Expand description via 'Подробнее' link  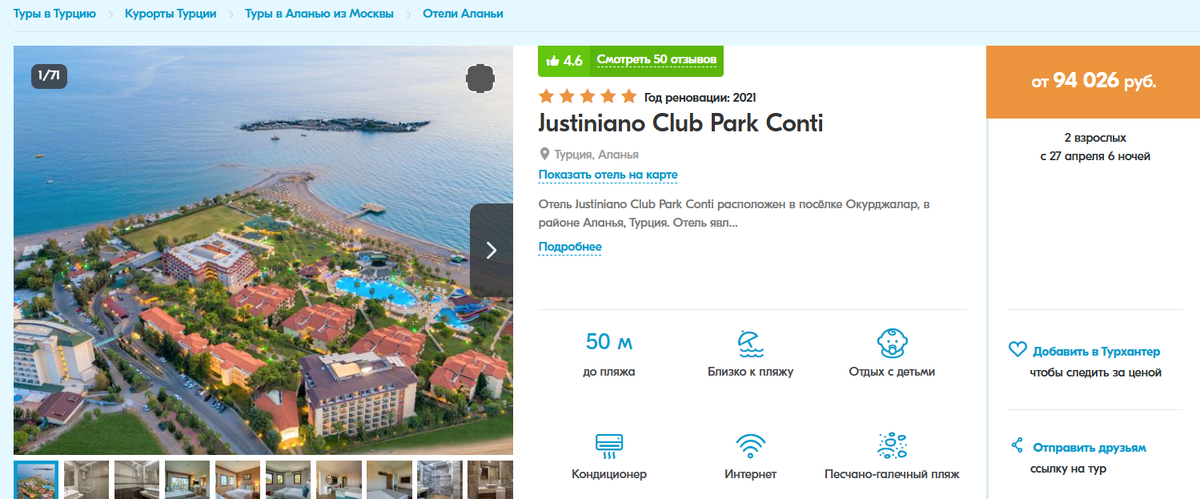570,247
